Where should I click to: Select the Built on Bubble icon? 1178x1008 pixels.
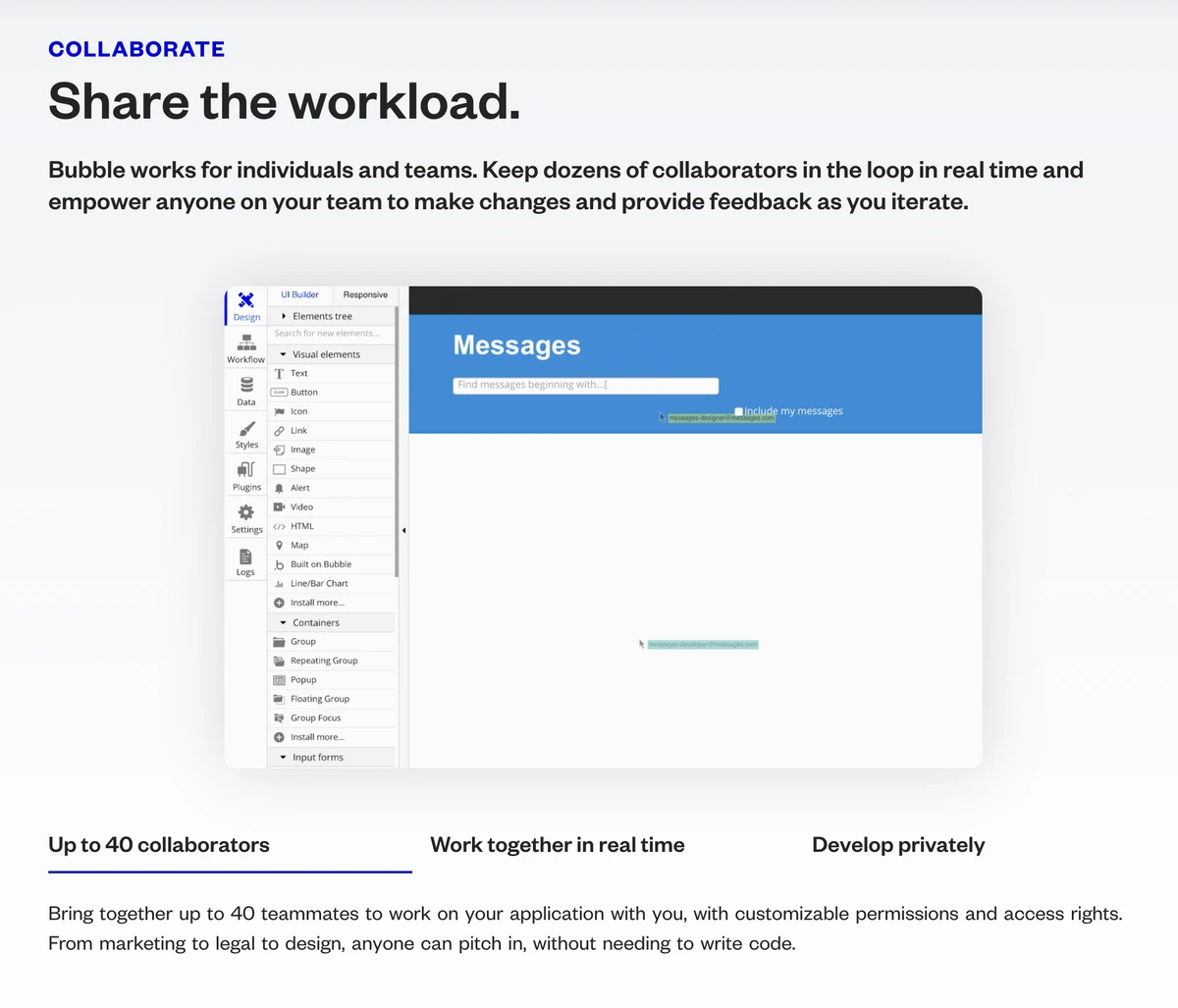pos(279,564)
